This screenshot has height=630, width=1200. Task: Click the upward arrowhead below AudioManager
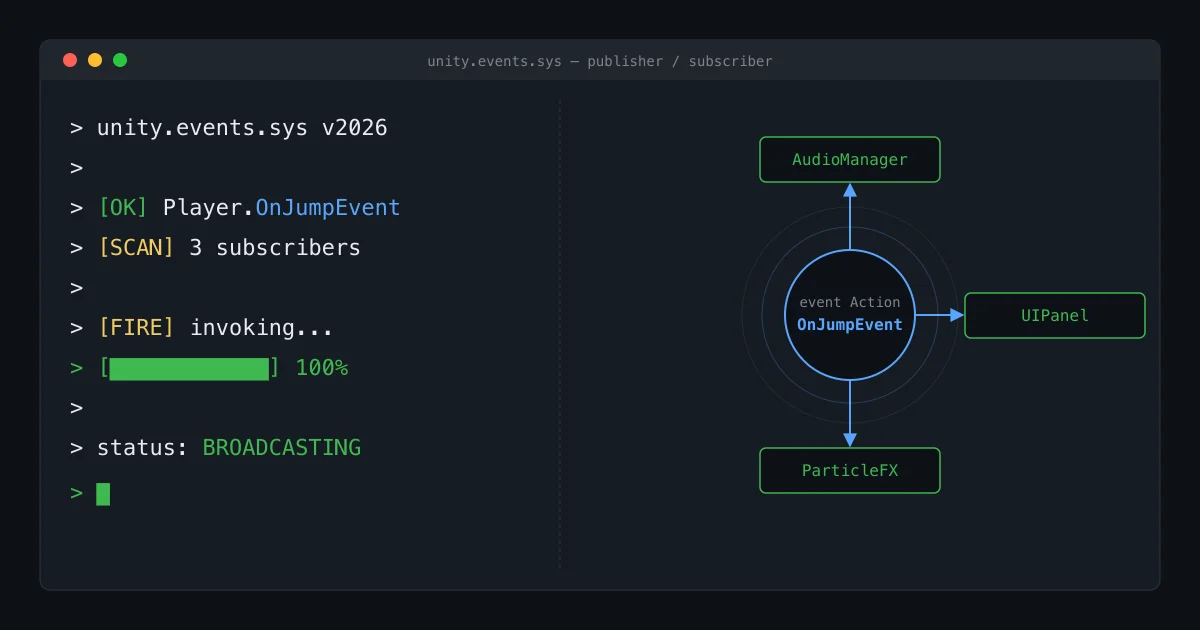tap(850, 190)
